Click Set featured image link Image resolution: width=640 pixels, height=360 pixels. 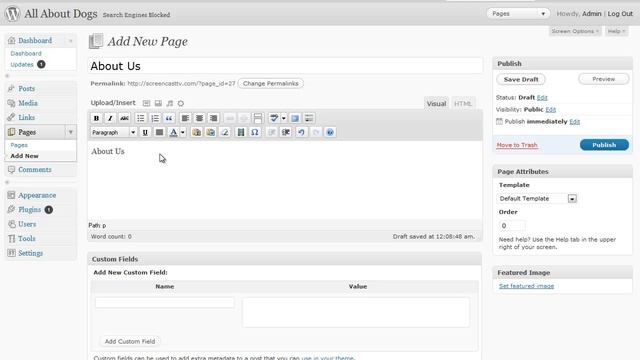[x=527, y=286]
